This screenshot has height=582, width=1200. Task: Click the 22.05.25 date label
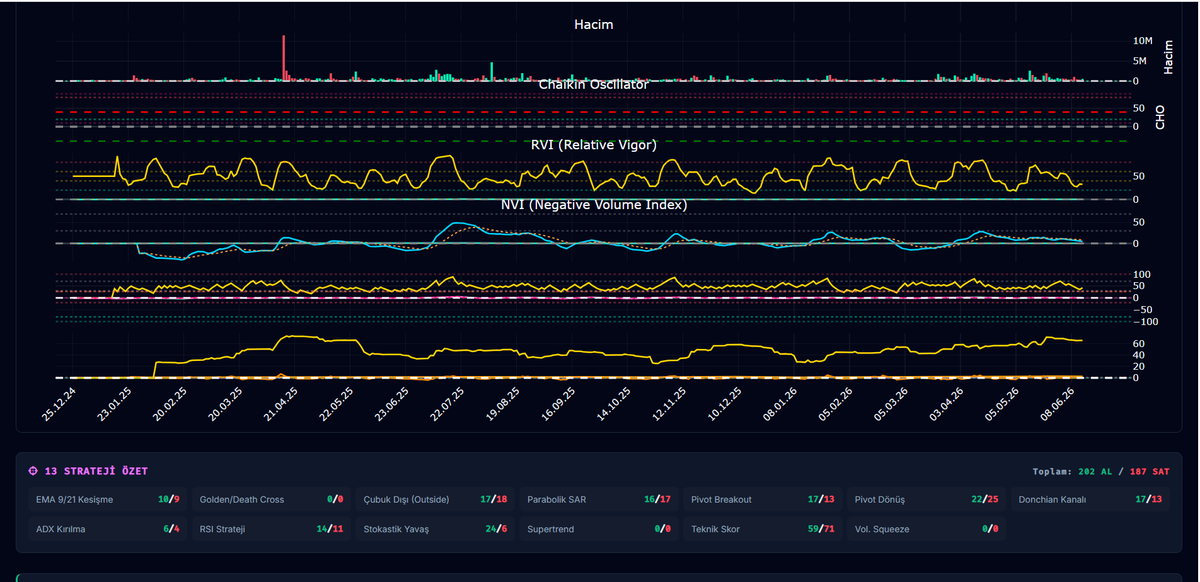point(338,405)
